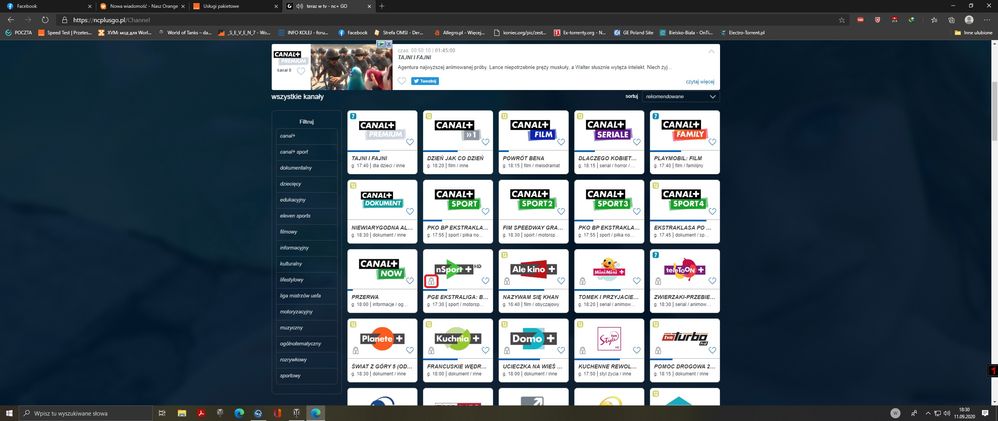Favorite the CANAL+ Premium channel heart icon
The width and height of the screenshot is (998, 421).
pyautogui.click(x=410, y=142)
